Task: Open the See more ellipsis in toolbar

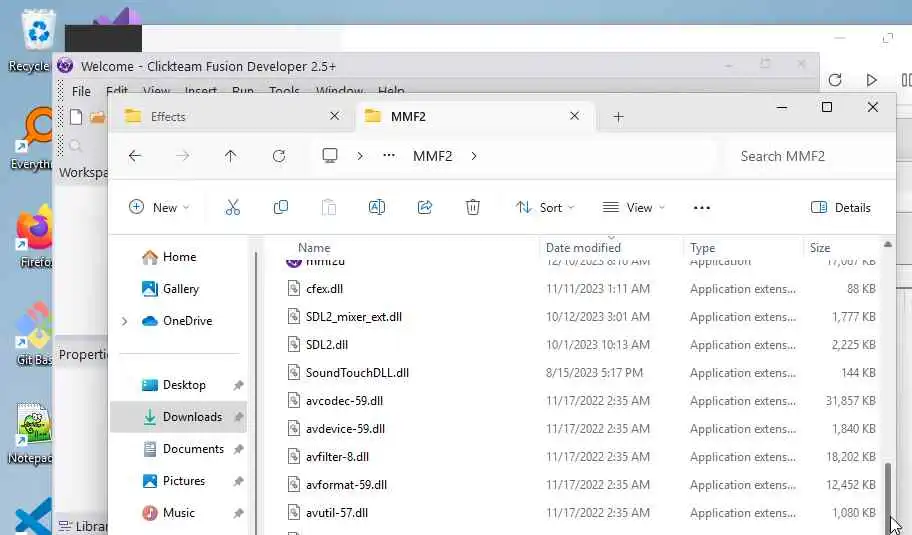Action: 701,208
